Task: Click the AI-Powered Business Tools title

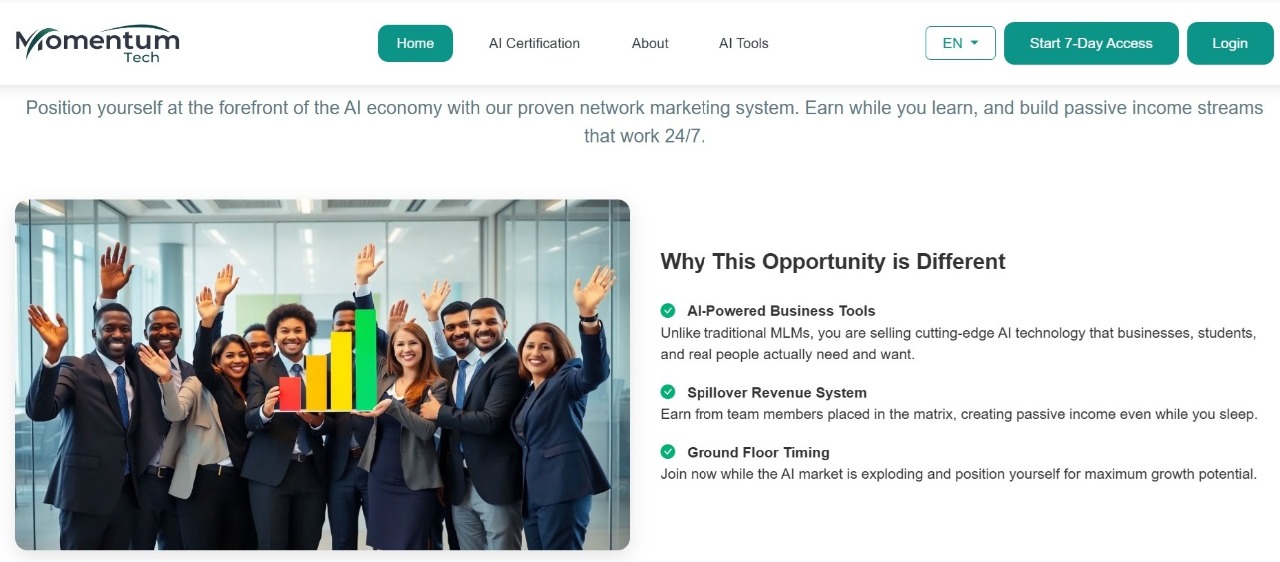Action: pos(781,311)
